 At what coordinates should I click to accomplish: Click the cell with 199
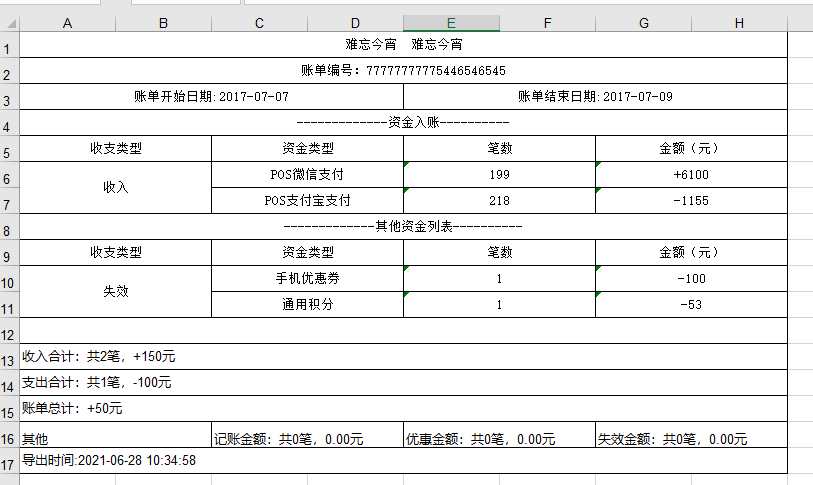pyautogui.click(x=499, y=174)
